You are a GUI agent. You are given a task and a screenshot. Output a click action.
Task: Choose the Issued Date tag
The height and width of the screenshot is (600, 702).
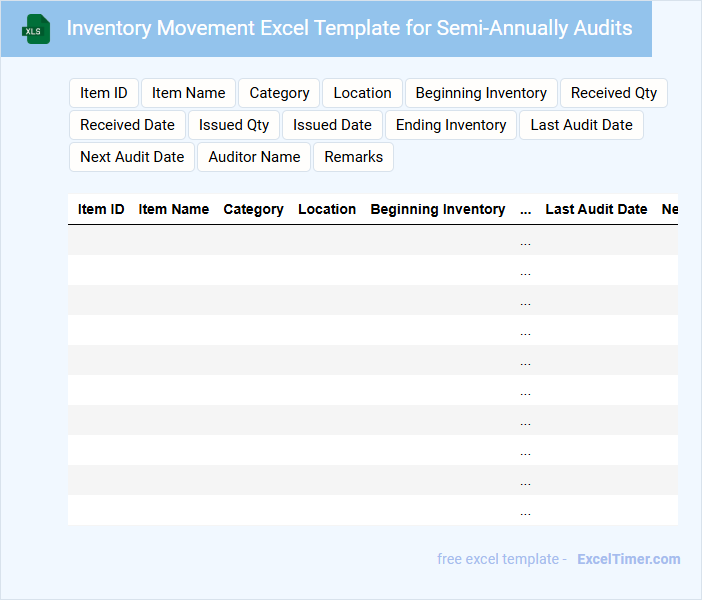[332, 125]
